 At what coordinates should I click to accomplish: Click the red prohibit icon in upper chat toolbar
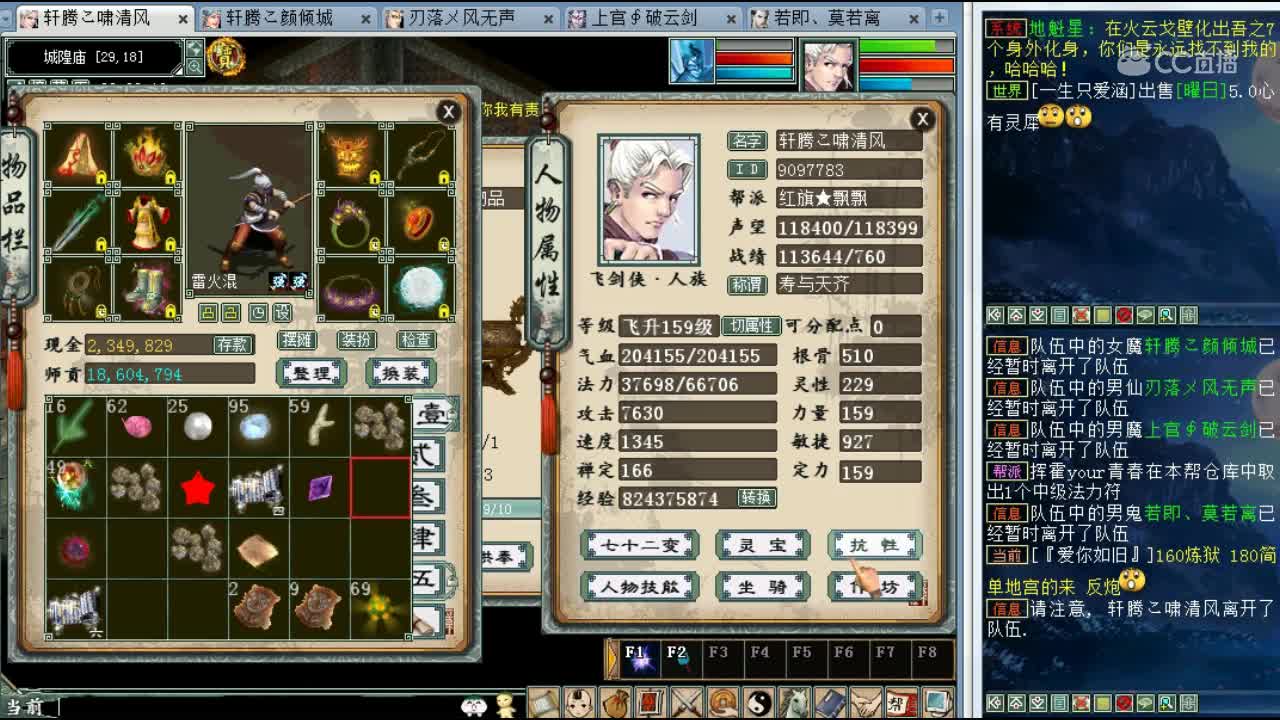[x=1124, y=315]
